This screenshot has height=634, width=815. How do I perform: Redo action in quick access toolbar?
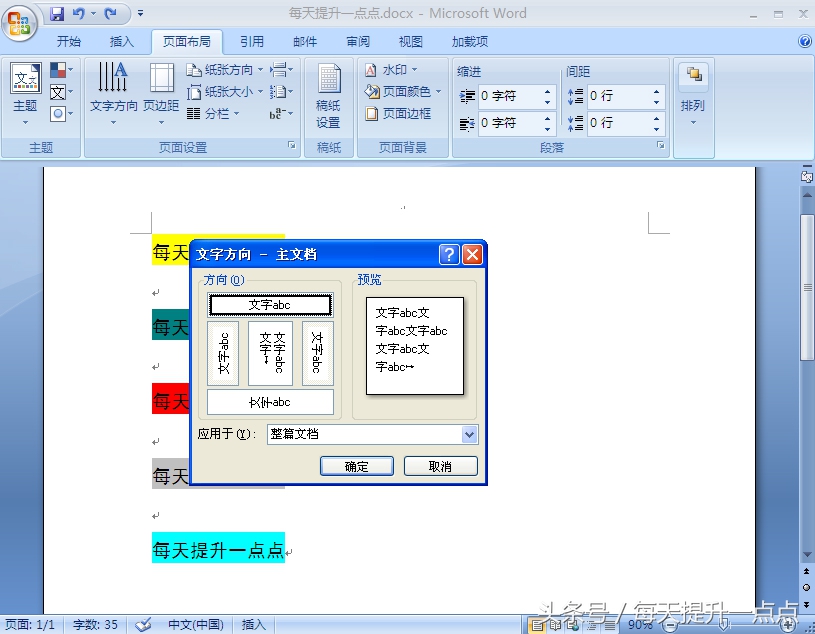pyautogui.click(x=110, y=14)
